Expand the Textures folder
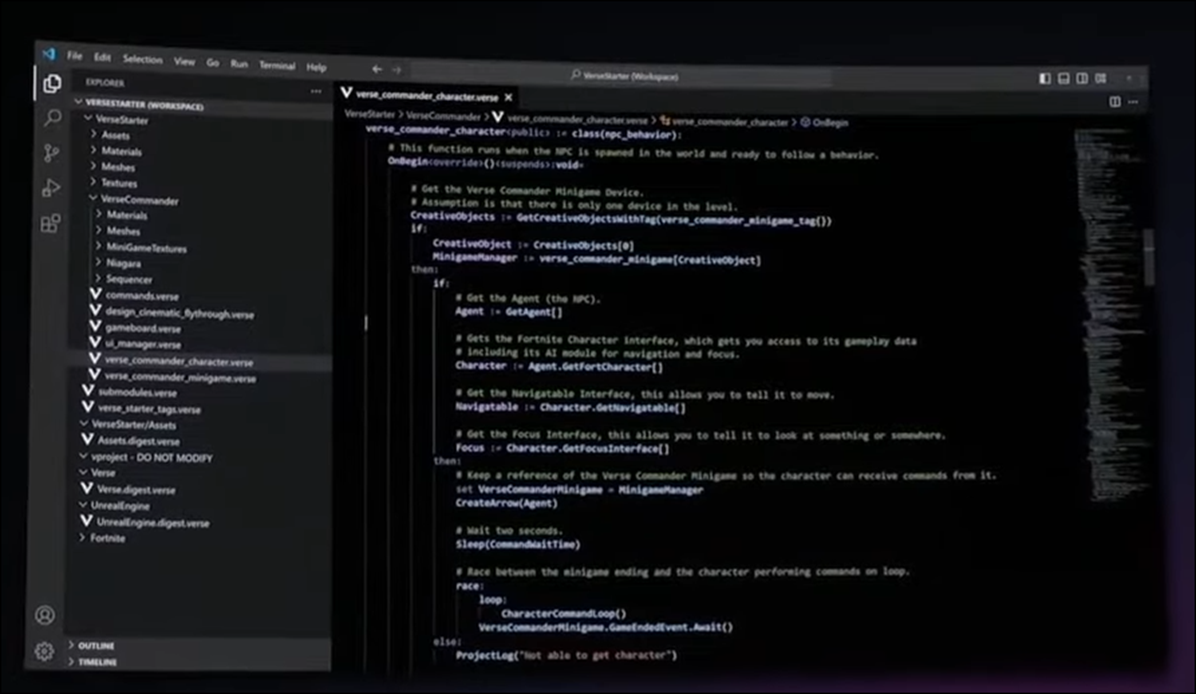Screen dimensions: 1196x694 click(120, 183)
